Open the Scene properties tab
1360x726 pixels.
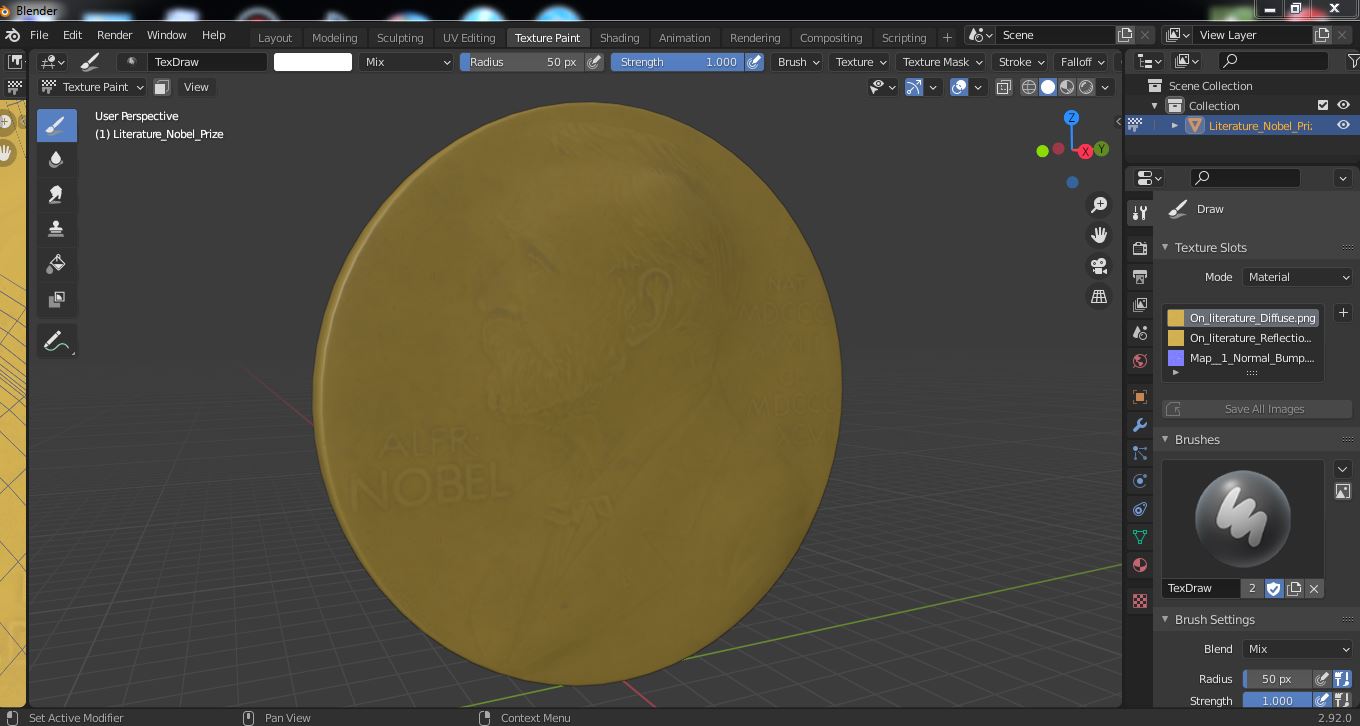tap(1139, 332)
